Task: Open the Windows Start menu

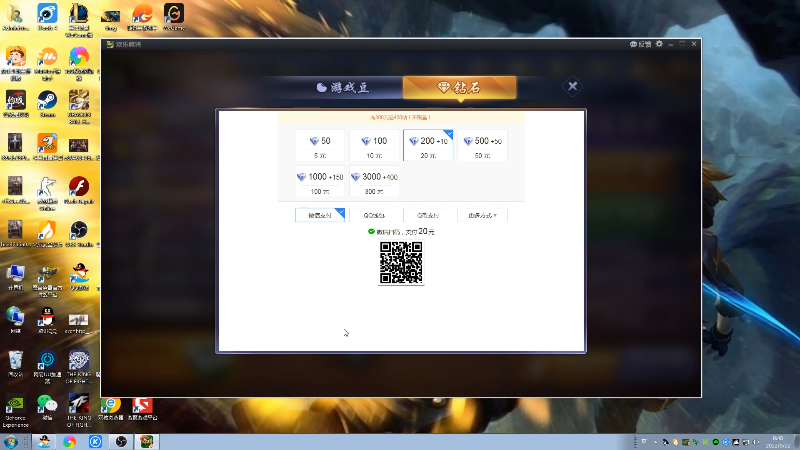Action: (11, 442)
